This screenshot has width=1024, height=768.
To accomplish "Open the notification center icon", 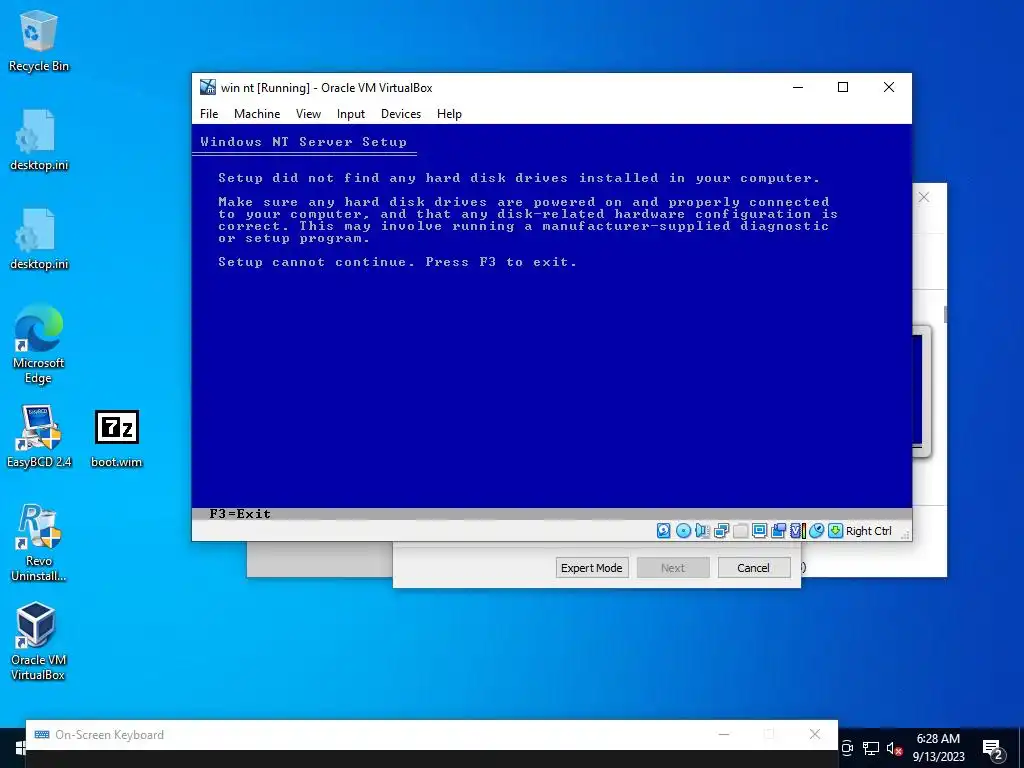I will (x=993, y=749).
